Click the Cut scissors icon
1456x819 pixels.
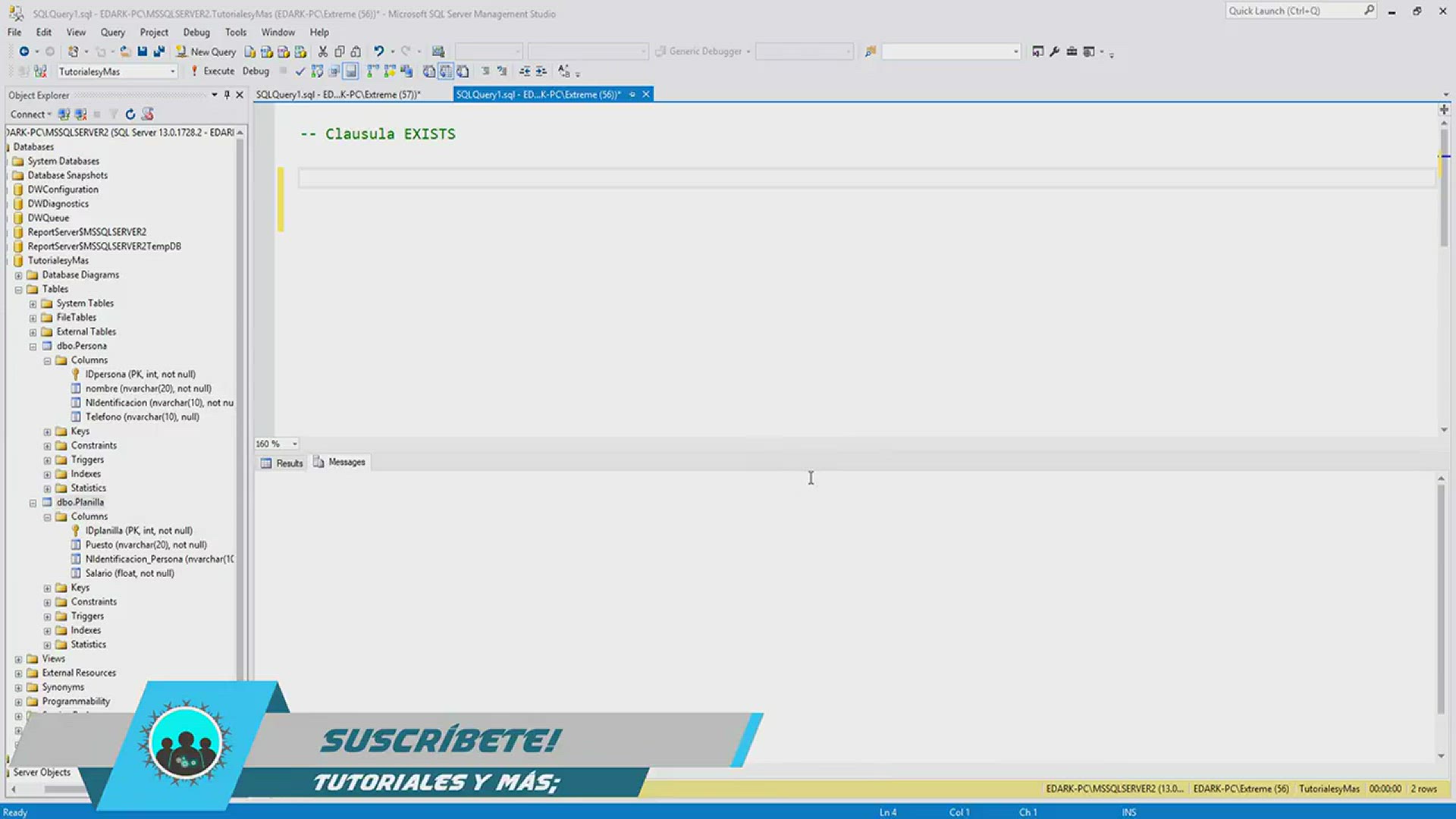tap(323, 52)
